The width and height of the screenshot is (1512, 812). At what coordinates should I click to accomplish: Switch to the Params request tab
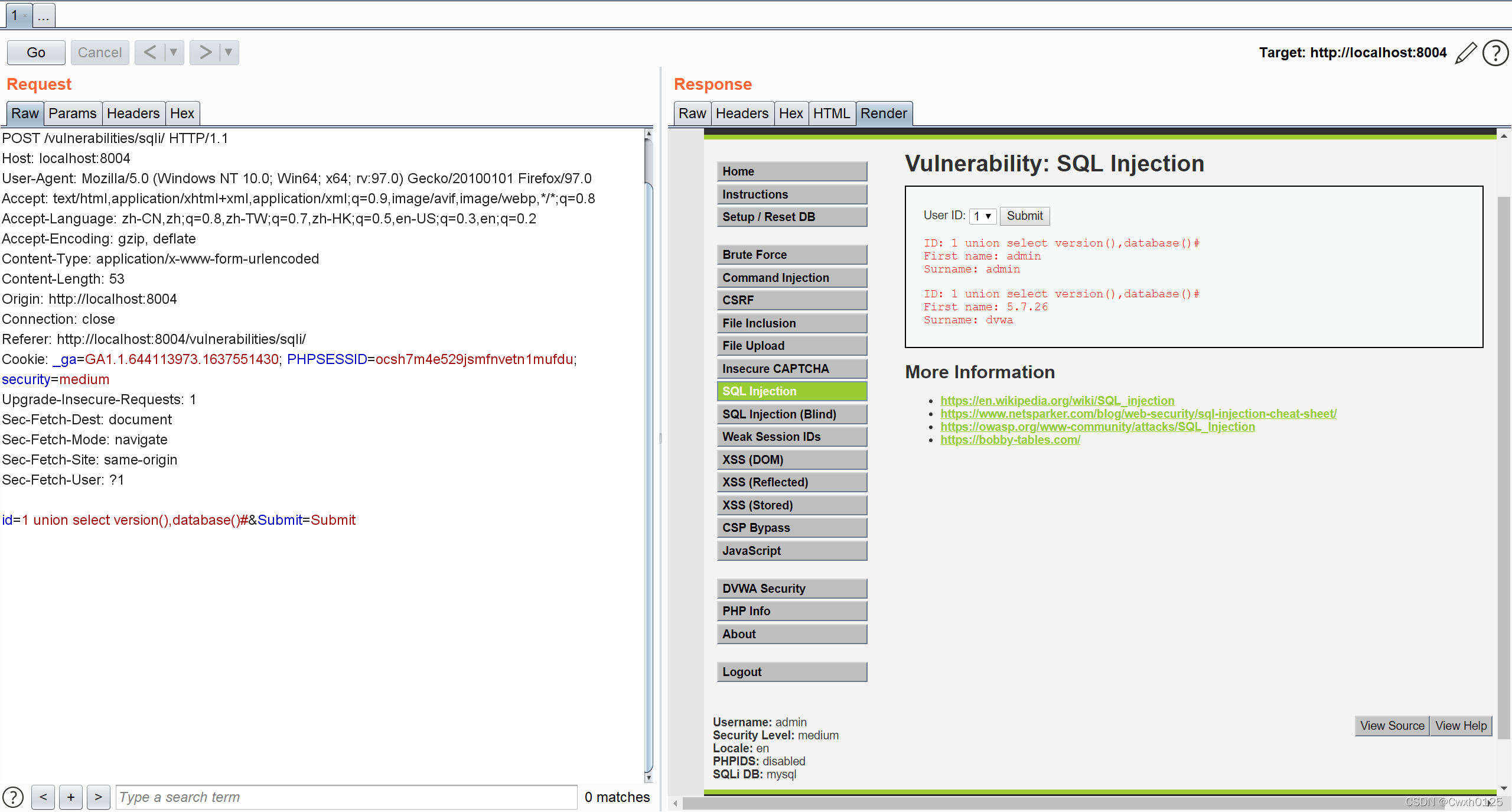[x=72, y=113]
